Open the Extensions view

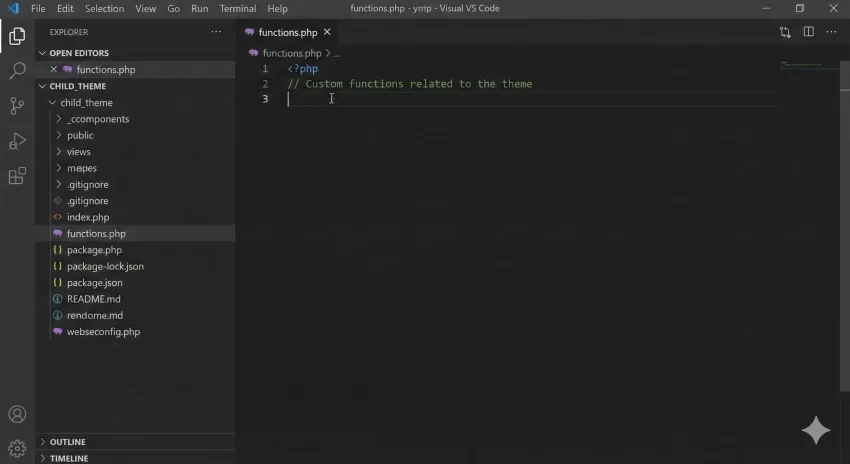17,176
